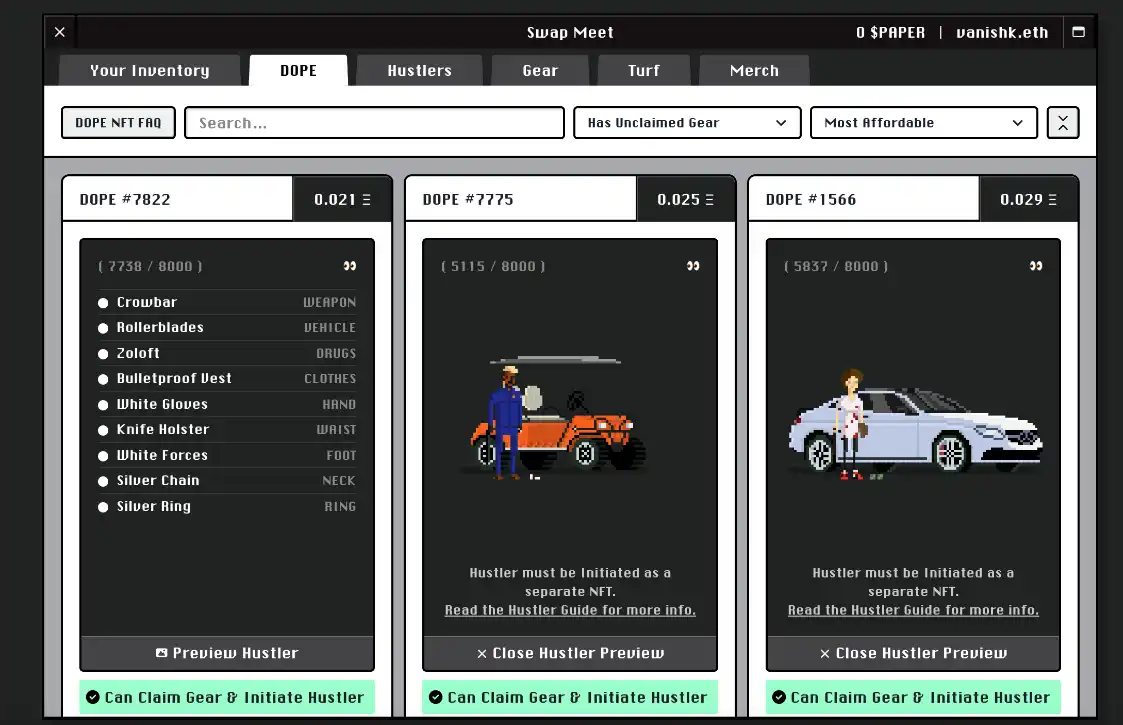
Task: Click the golf cart hustler image
Action: 556,418
